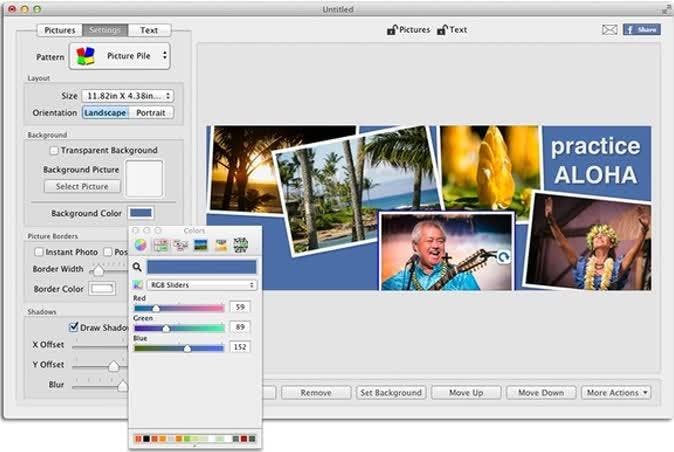Image resolution: width=674 pixels, height=452 pixels.
Task: Pick the black swatch in the Colors palette
Action: [x=146, y=439]
